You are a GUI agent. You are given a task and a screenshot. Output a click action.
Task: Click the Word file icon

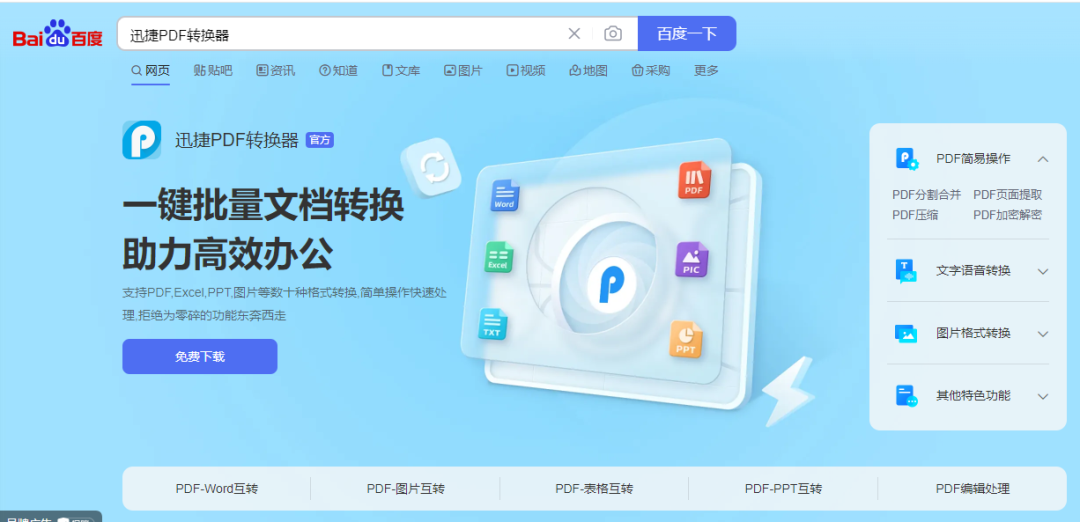point(505,196)
